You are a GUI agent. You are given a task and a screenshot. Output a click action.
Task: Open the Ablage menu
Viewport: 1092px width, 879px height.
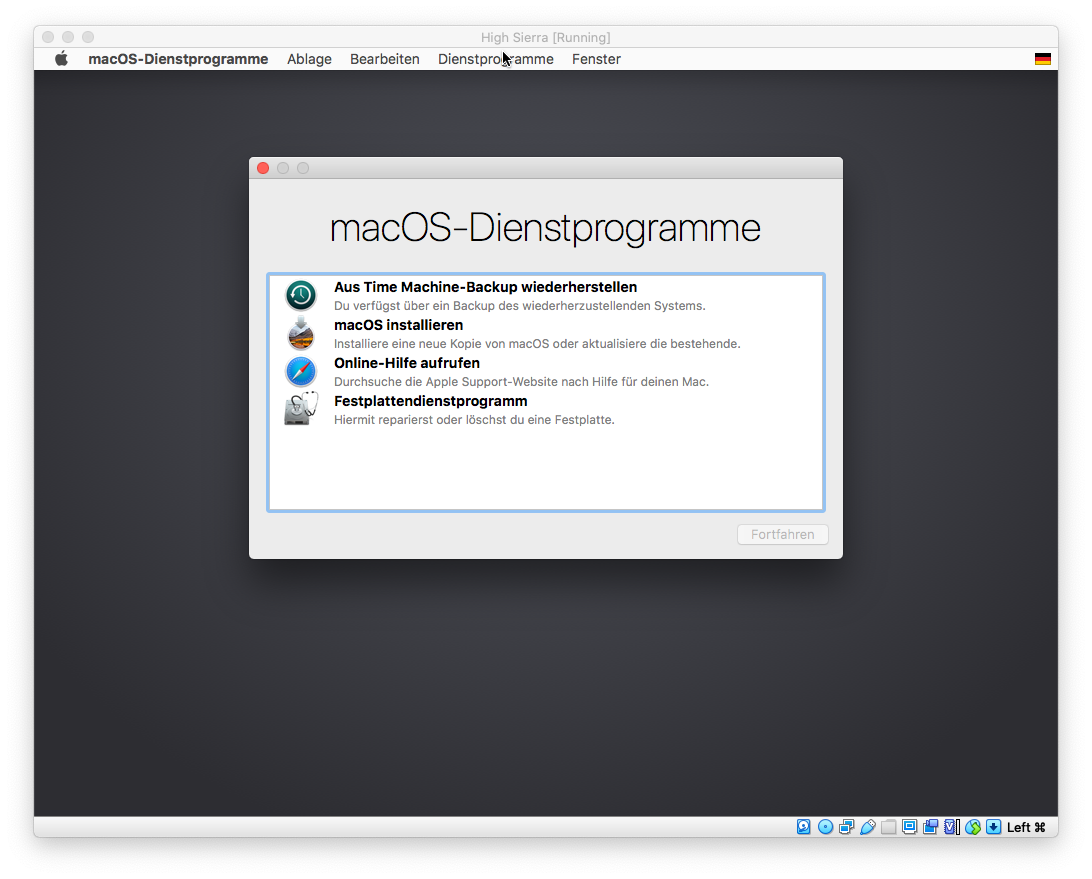pos(309,59)
